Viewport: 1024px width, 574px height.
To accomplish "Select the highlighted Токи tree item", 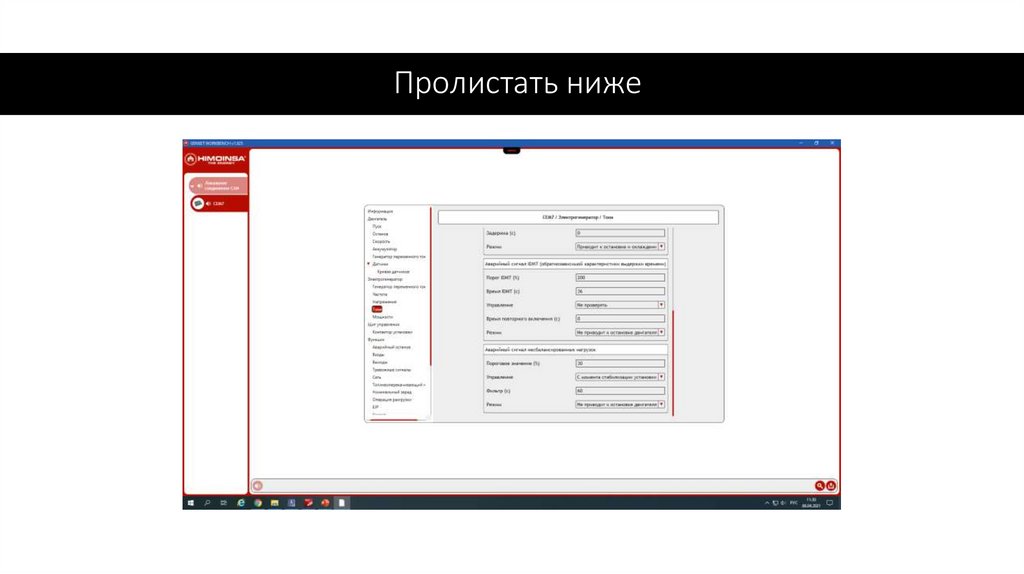I will coord(377,310).
